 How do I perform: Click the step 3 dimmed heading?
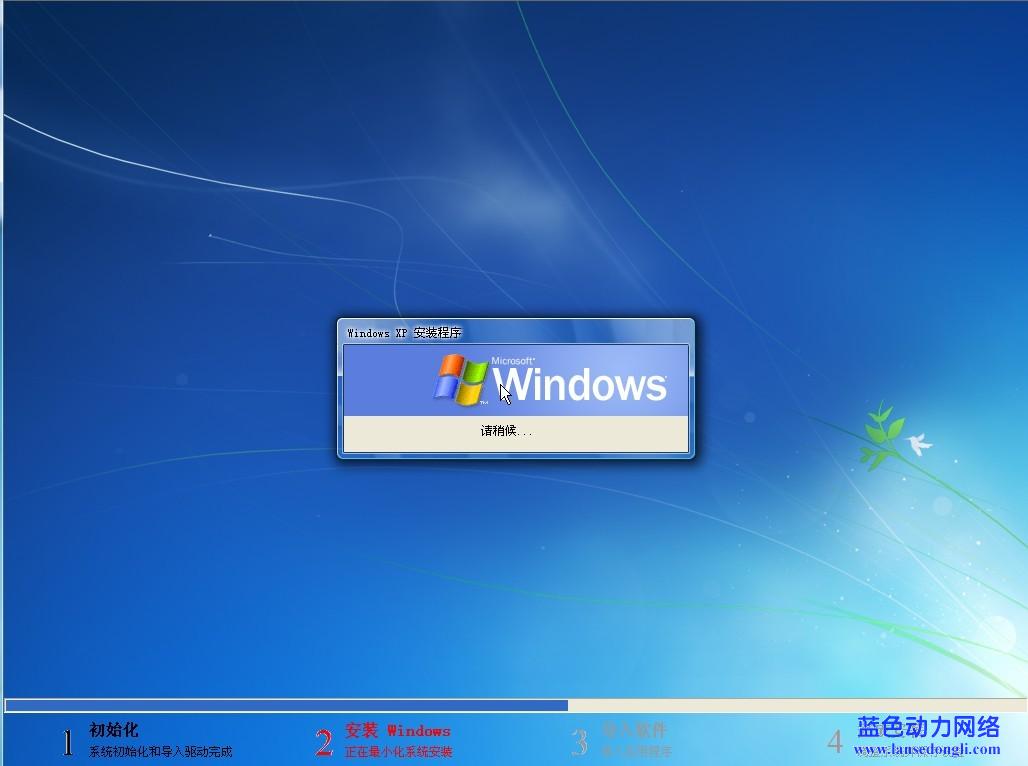coord(634,729)
